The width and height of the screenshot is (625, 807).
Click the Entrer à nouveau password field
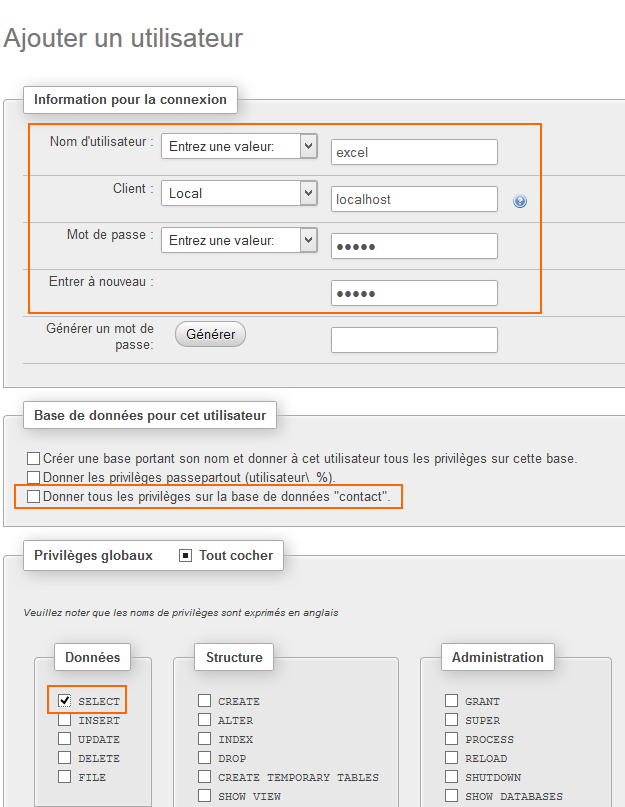(414, 293)
